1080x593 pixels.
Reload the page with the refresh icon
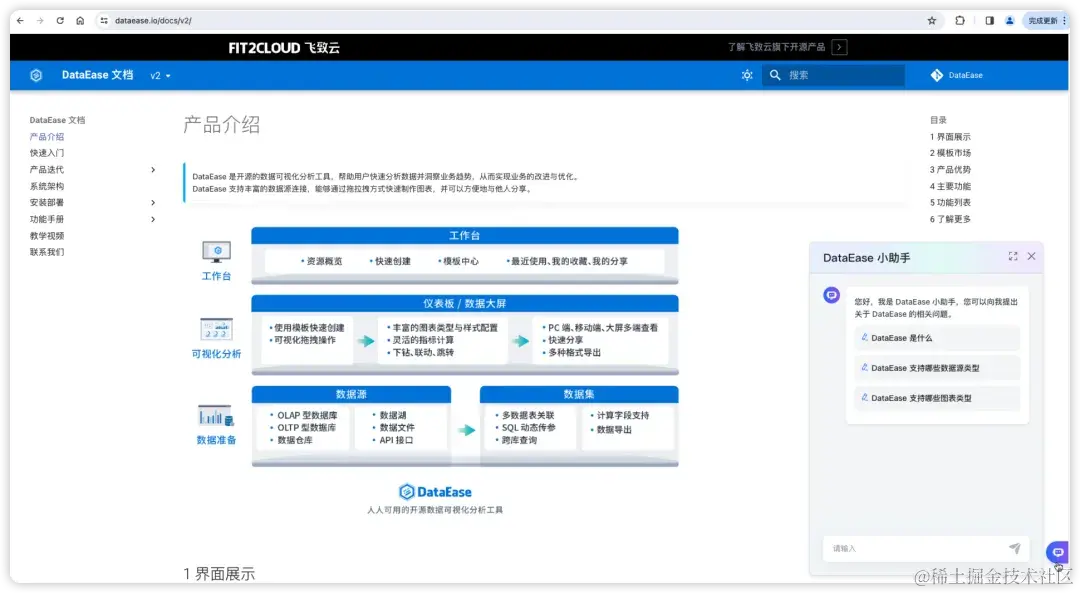point(60,21)
